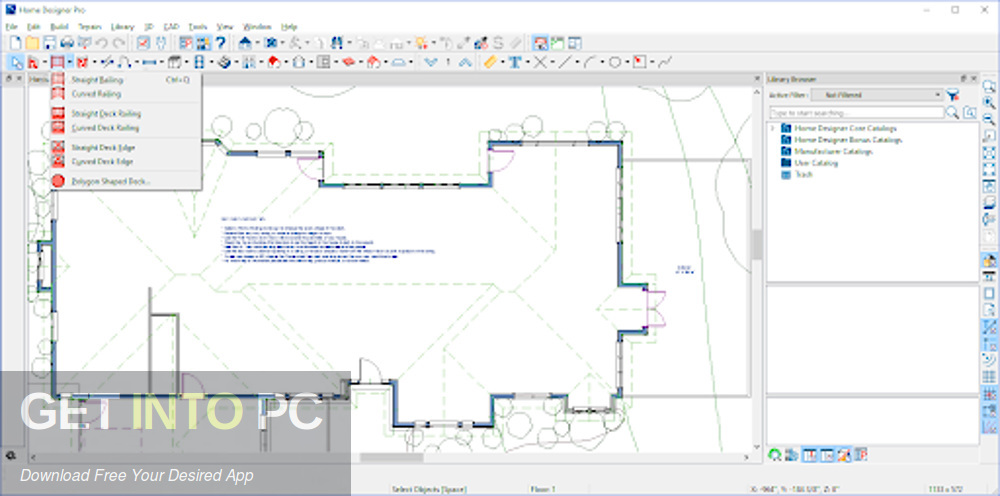This screenshot has height=496, width=1000.
Task: Select the diagonal Draw Line tool
Action: [564, 62]
